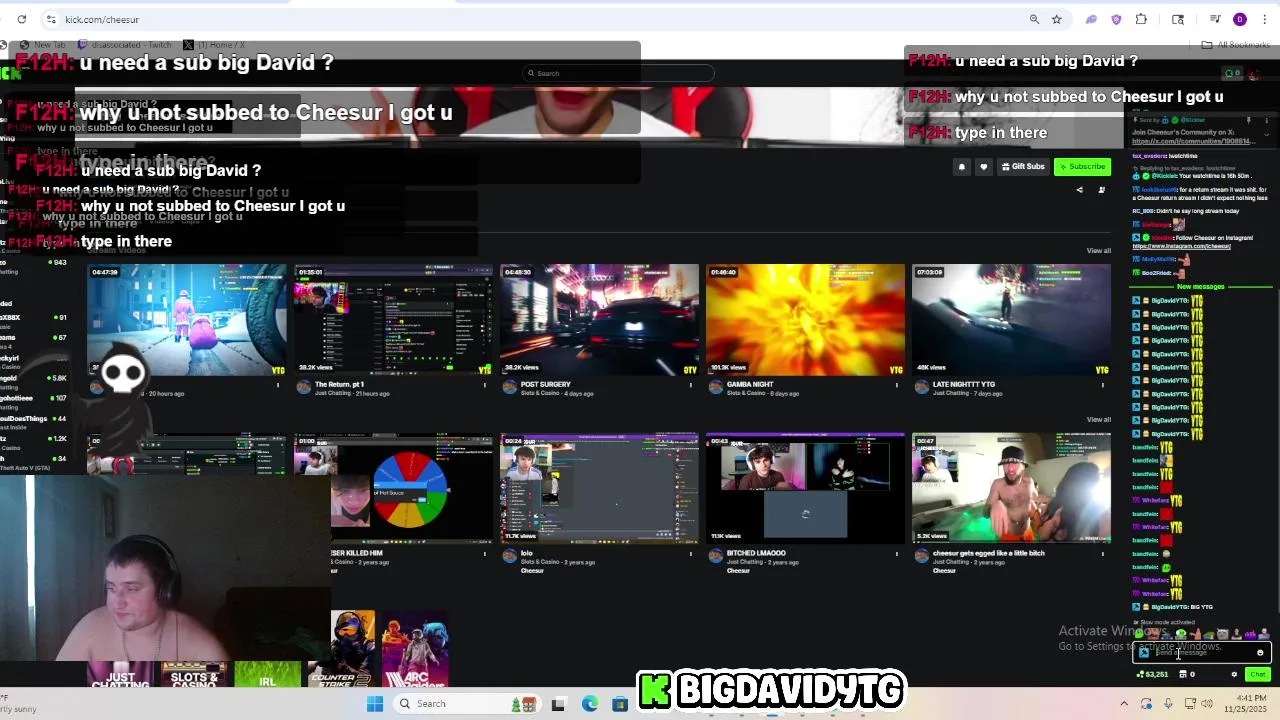Open the LATE NIGHTTT YTG video thumbnail
1280x720 pixels.
coord(1011,320)
